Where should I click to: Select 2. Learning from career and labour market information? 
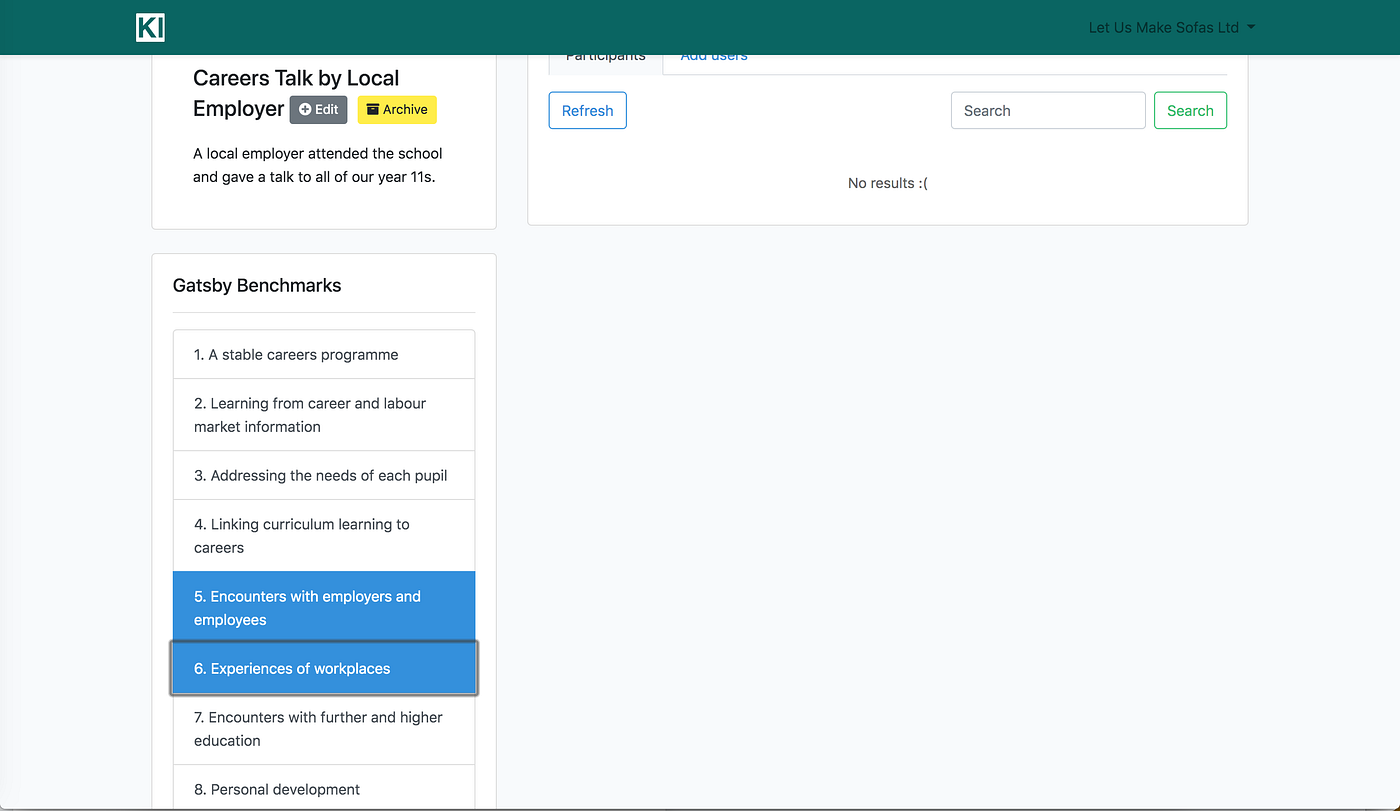click(324, 415)
